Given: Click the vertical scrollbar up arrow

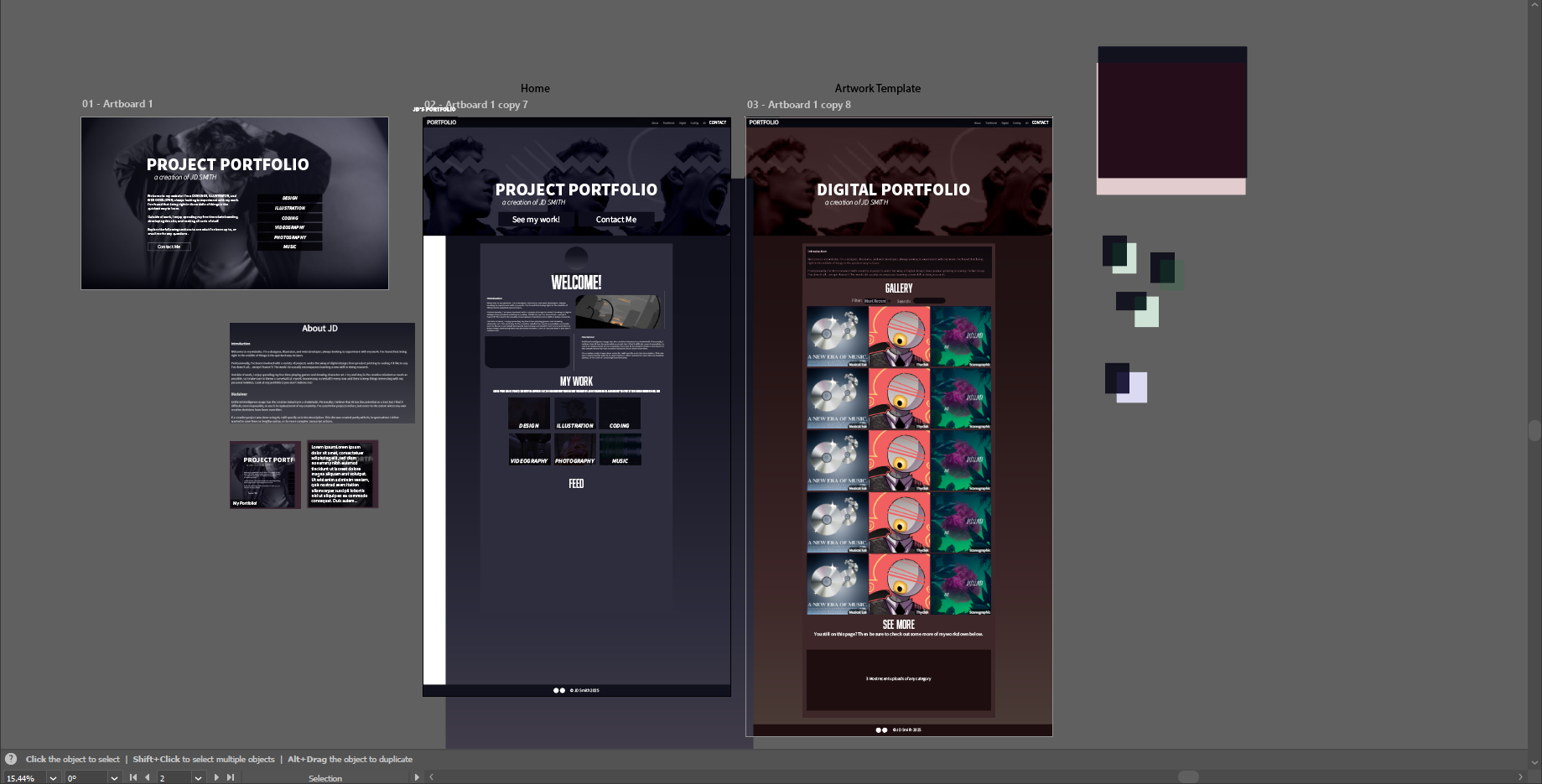Looking at the screenshot, I should (x=1534, y=5).
